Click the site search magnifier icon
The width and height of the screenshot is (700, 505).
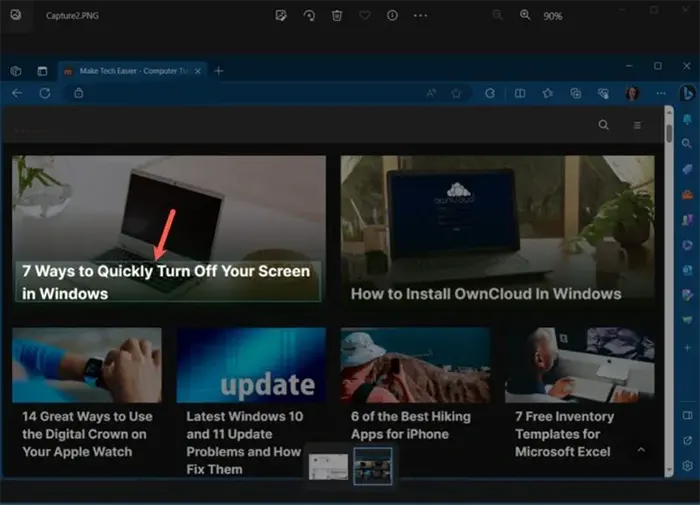(x=603, y=125)
